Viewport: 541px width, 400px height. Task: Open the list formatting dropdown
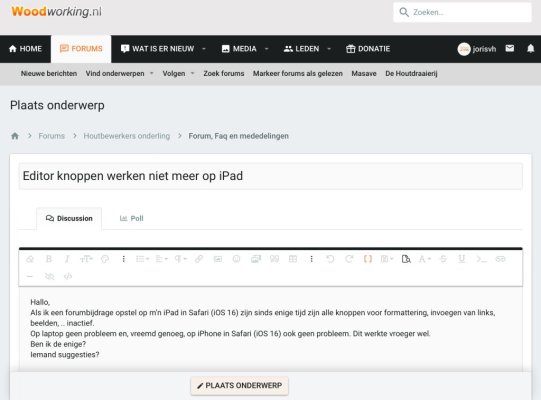142,259
